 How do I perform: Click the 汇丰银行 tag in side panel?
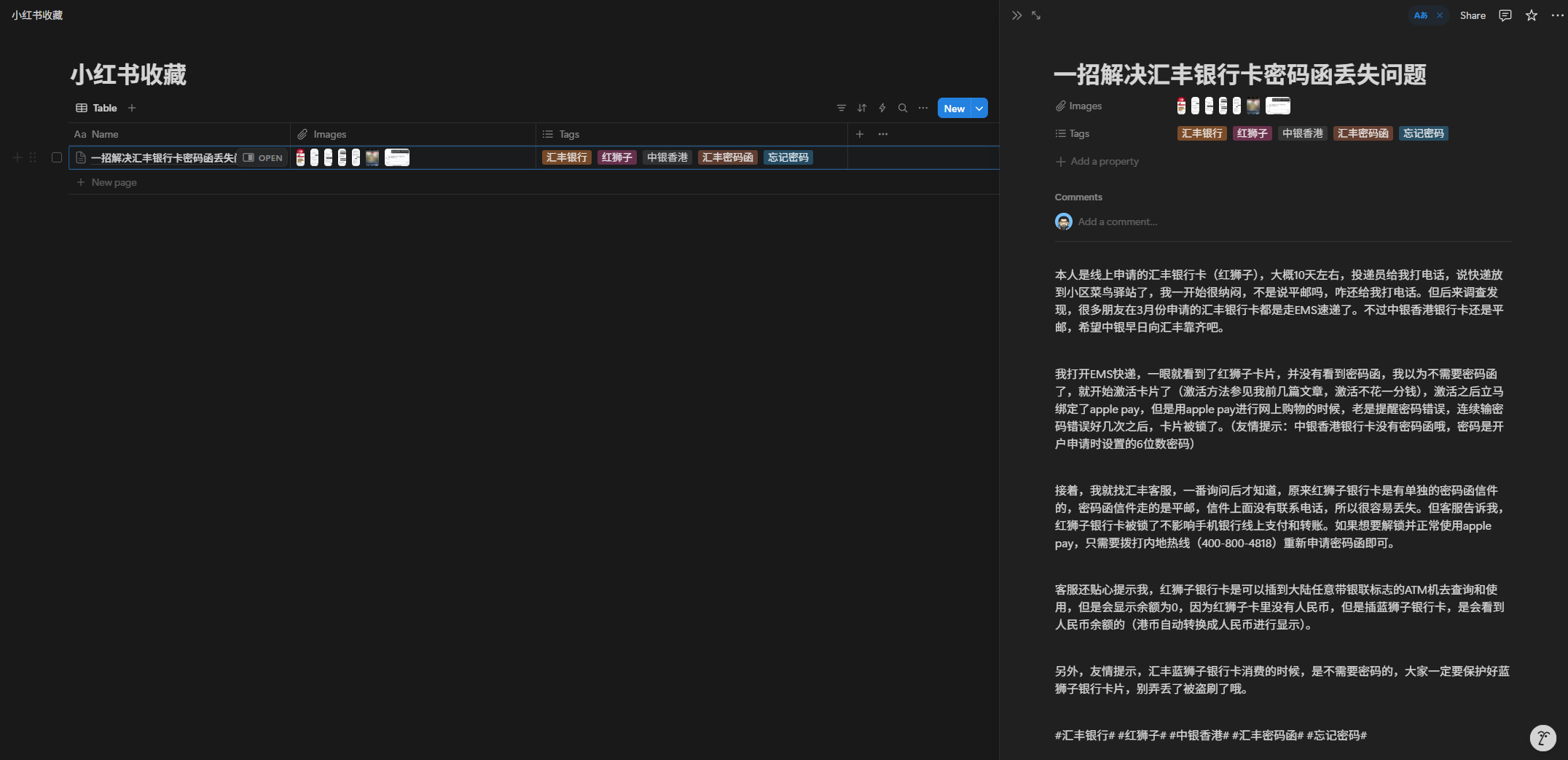1202,133
